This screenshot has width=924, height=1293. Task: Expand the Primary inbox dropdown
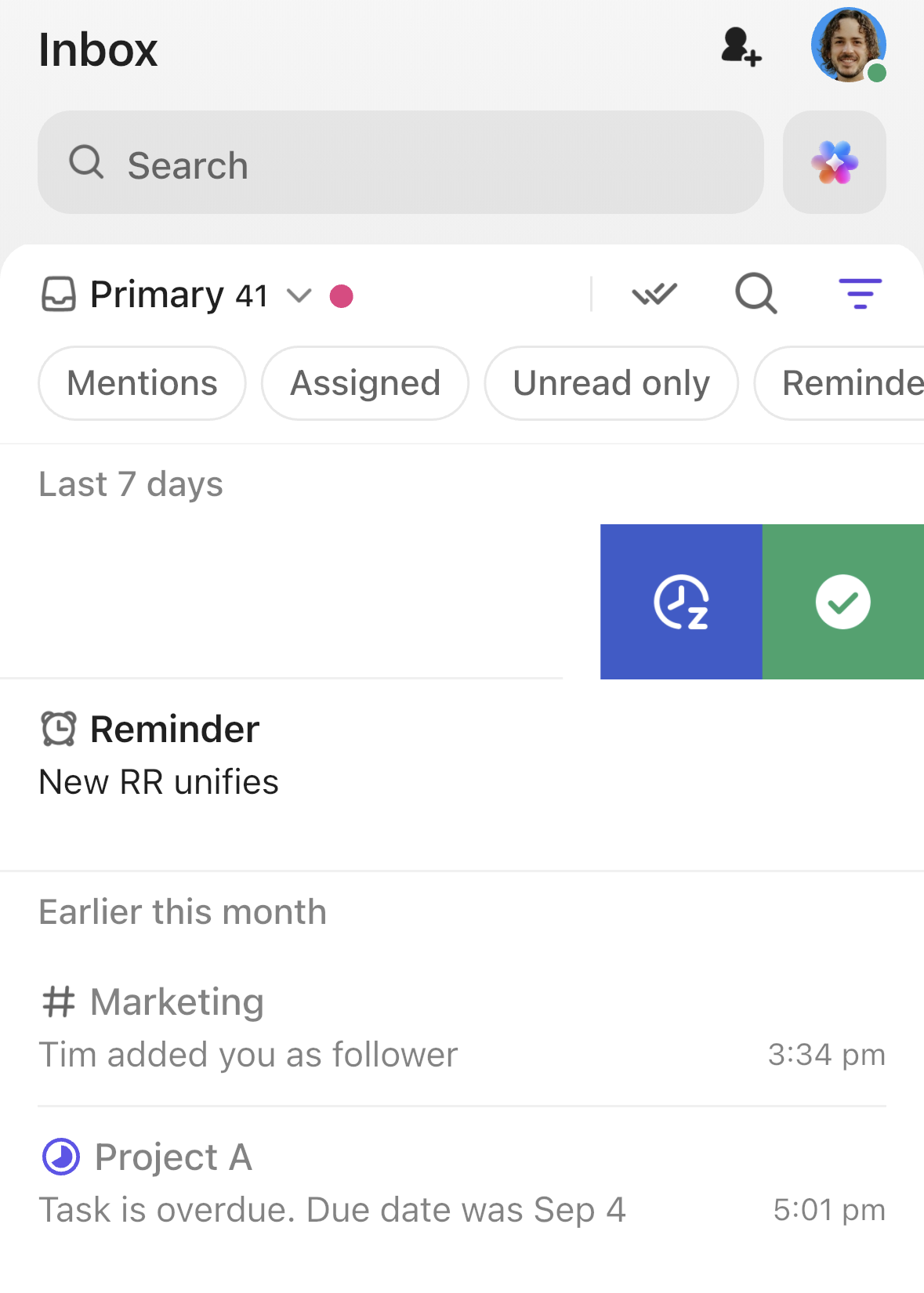point(299,296)
